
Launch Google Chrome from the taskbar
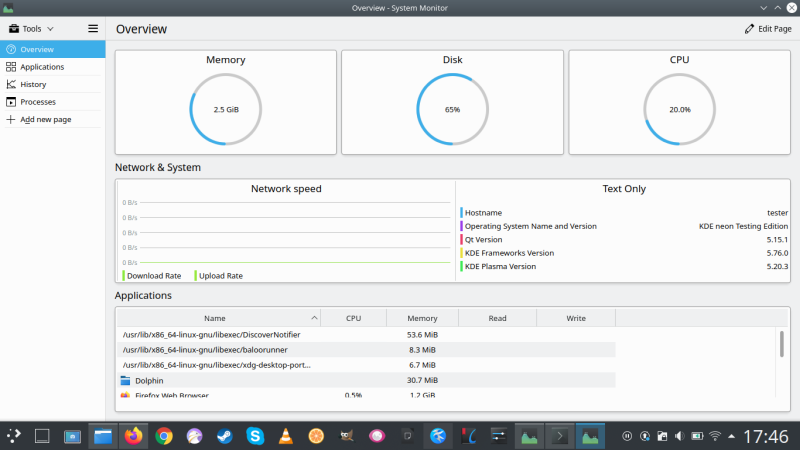click(164, 436)
